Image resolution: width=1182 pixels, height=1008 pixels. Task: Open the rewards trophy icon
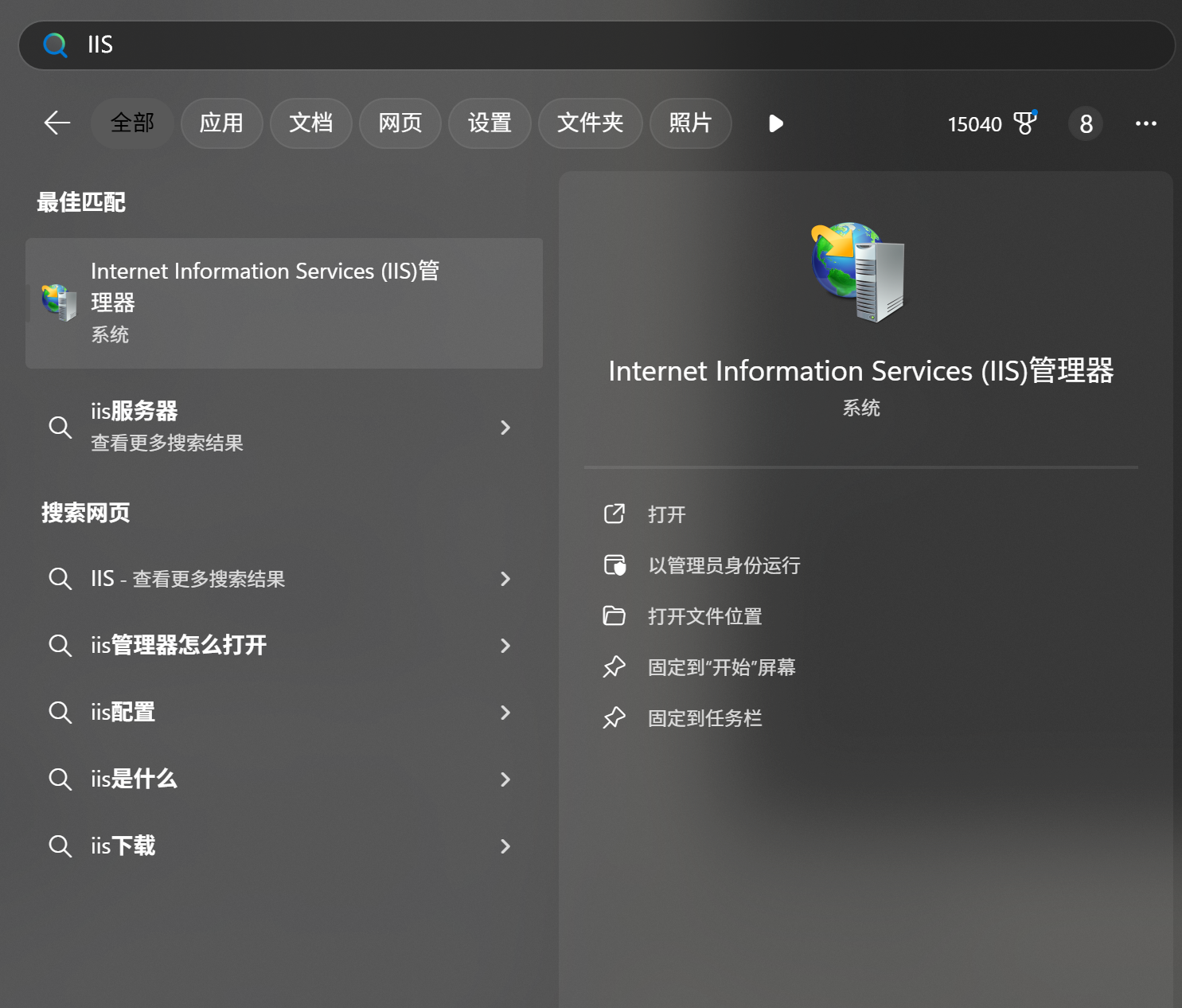[x=1025, y=123]
